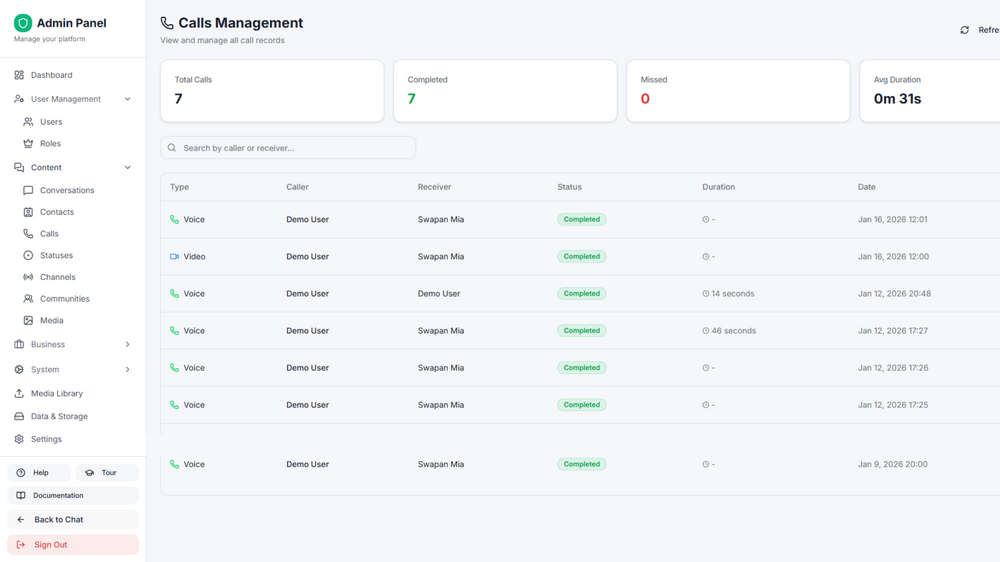Screen dimensions: 1000x562
Task: Open the Documentation link
Action: tap(73, 495)
